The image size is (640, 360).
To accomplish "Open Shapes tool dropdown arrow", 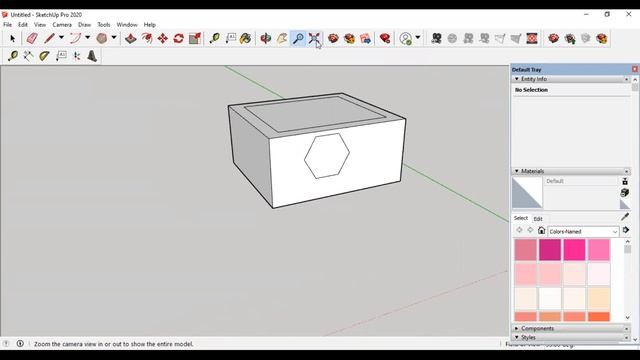I will coord(114,38).
